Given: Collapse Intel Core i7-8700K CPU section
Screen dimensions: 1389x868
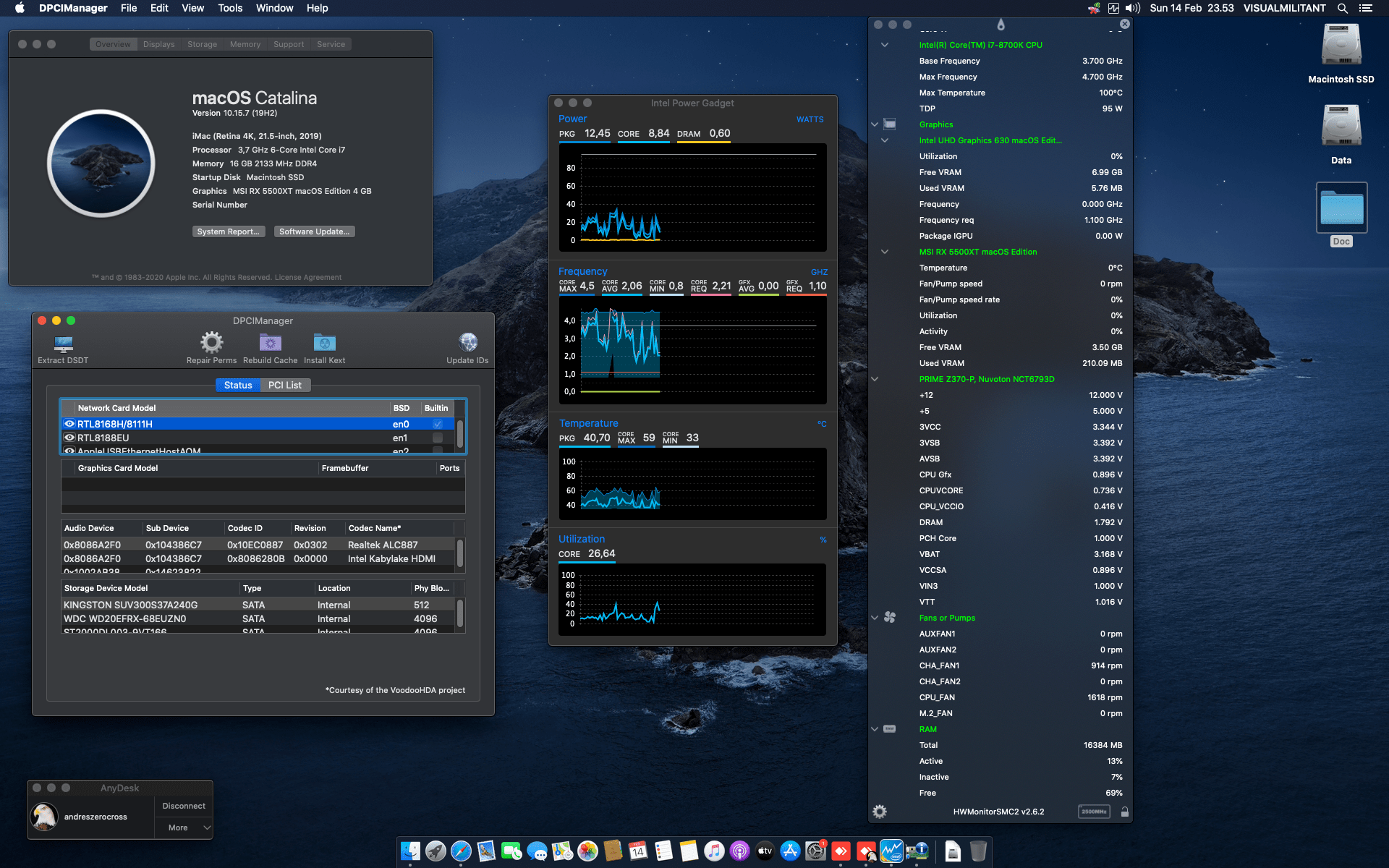Looking at the screenshot, I should (x=884, y=45).
